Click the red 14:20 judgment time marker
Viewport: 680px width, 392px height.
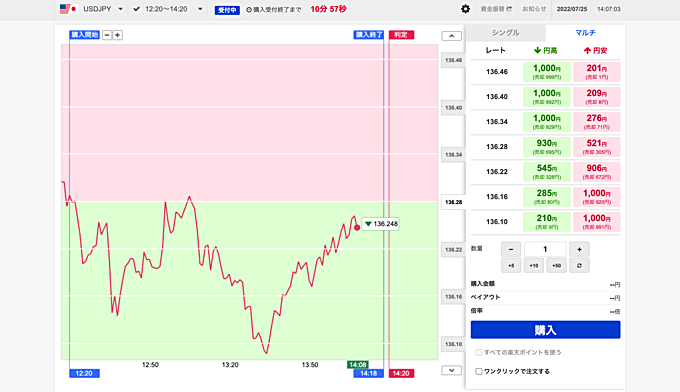tap(401, 373)
